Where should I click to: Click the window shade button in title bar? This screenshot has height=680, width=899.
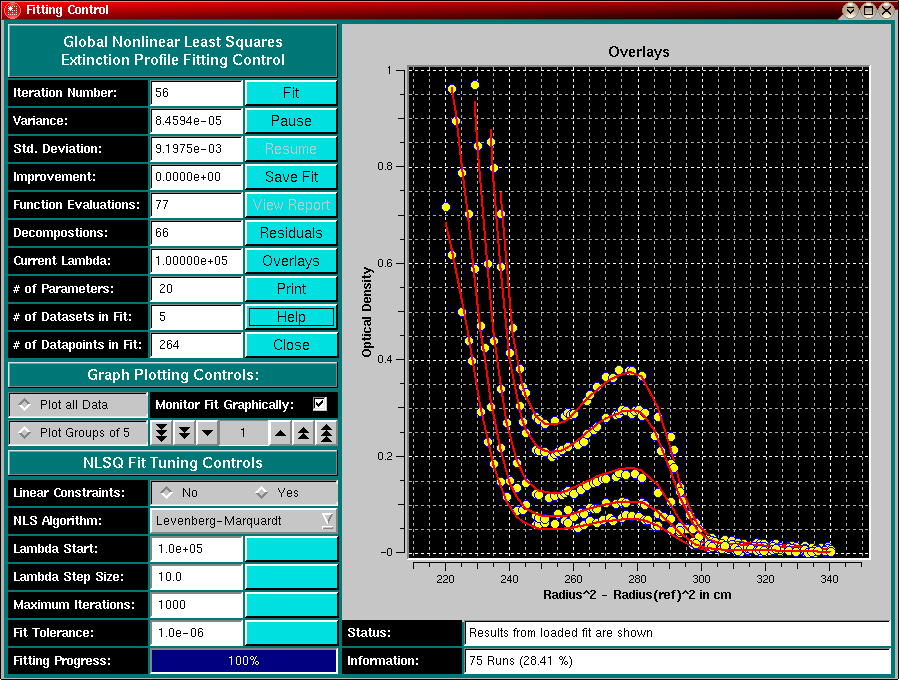[x=850, y=10]
